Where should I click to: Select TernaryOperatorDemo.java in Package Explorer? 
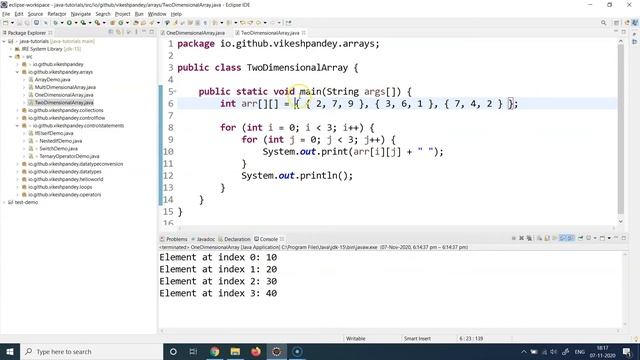pyautogui.click(x=69, y=156)
